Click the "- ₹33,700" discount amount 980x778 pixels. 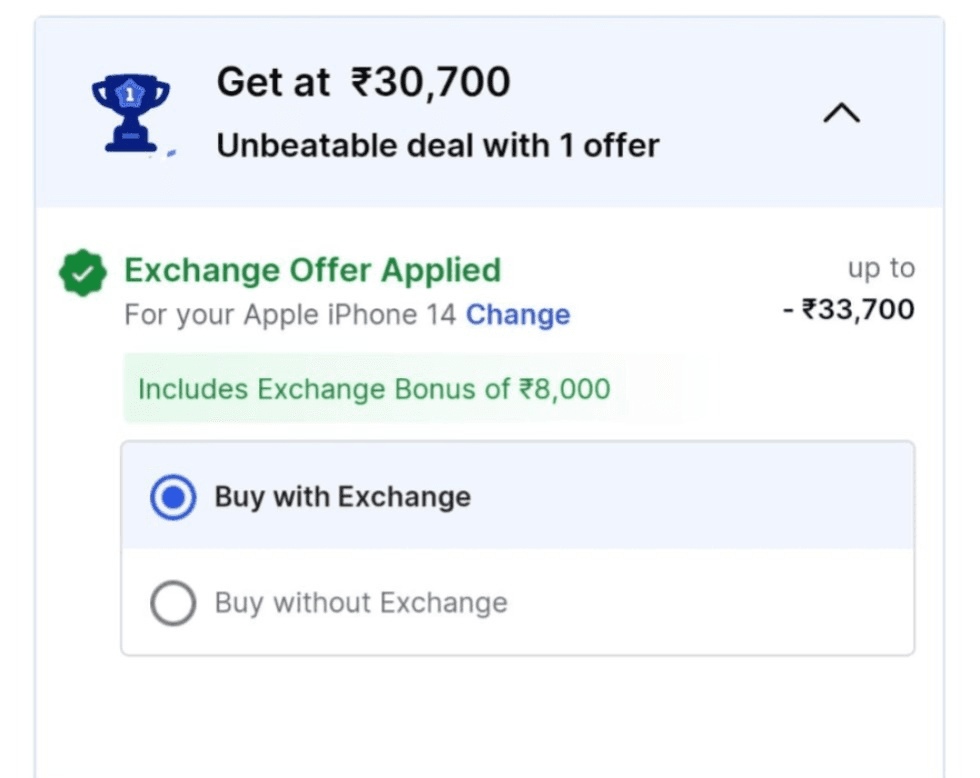[848, 309]
